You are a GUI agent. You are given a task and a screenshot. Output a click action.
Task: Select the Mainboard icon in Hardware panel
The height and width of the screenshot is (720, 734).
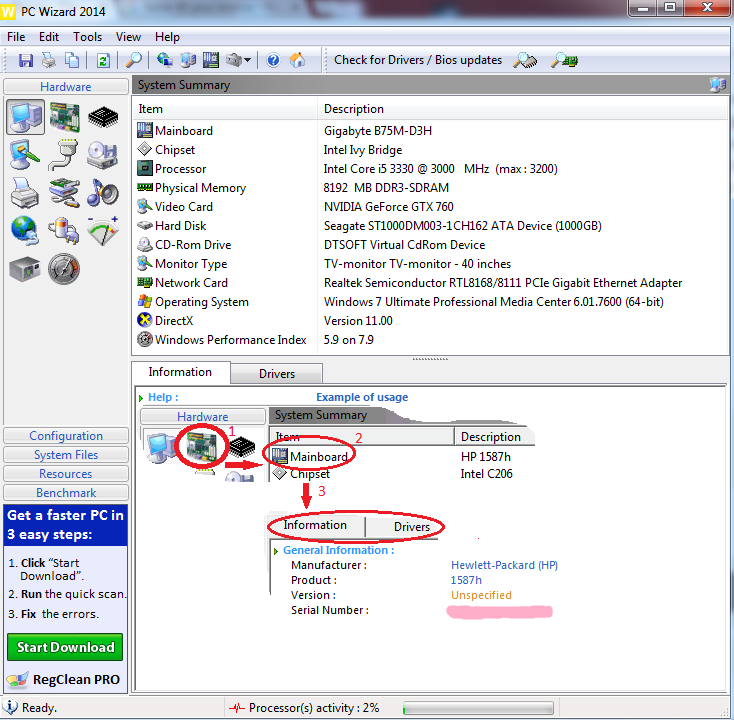(x=65, y=117)
